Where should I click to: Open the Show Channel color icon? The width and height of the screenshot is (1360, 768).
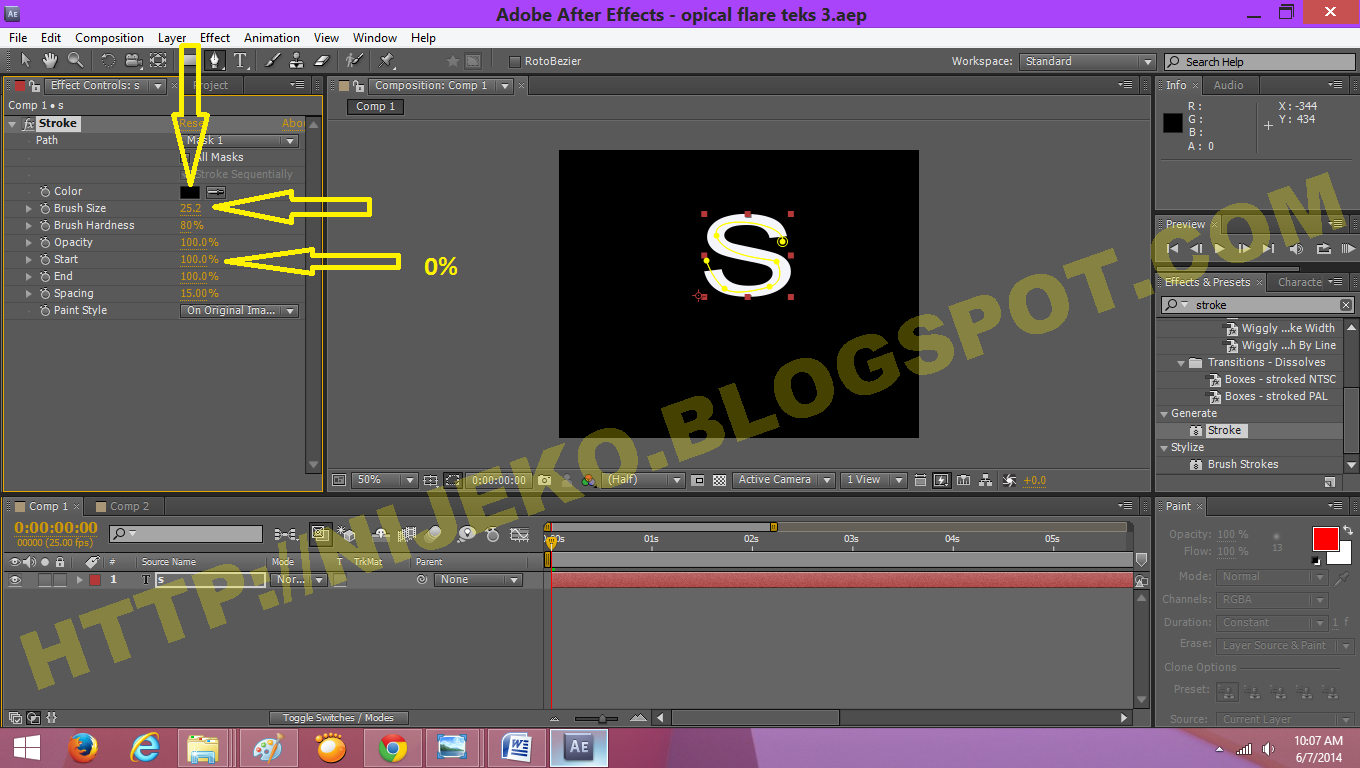(x=589, y=480)
